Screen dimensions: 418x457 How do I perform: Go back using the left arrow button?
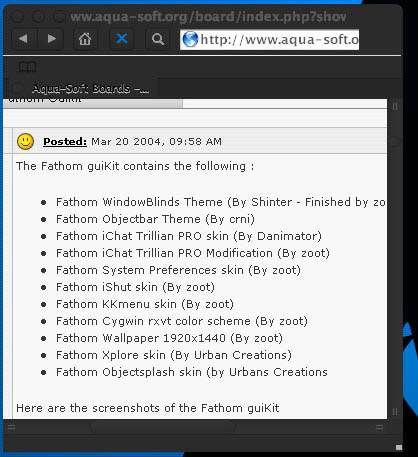(x=24, y=39)
